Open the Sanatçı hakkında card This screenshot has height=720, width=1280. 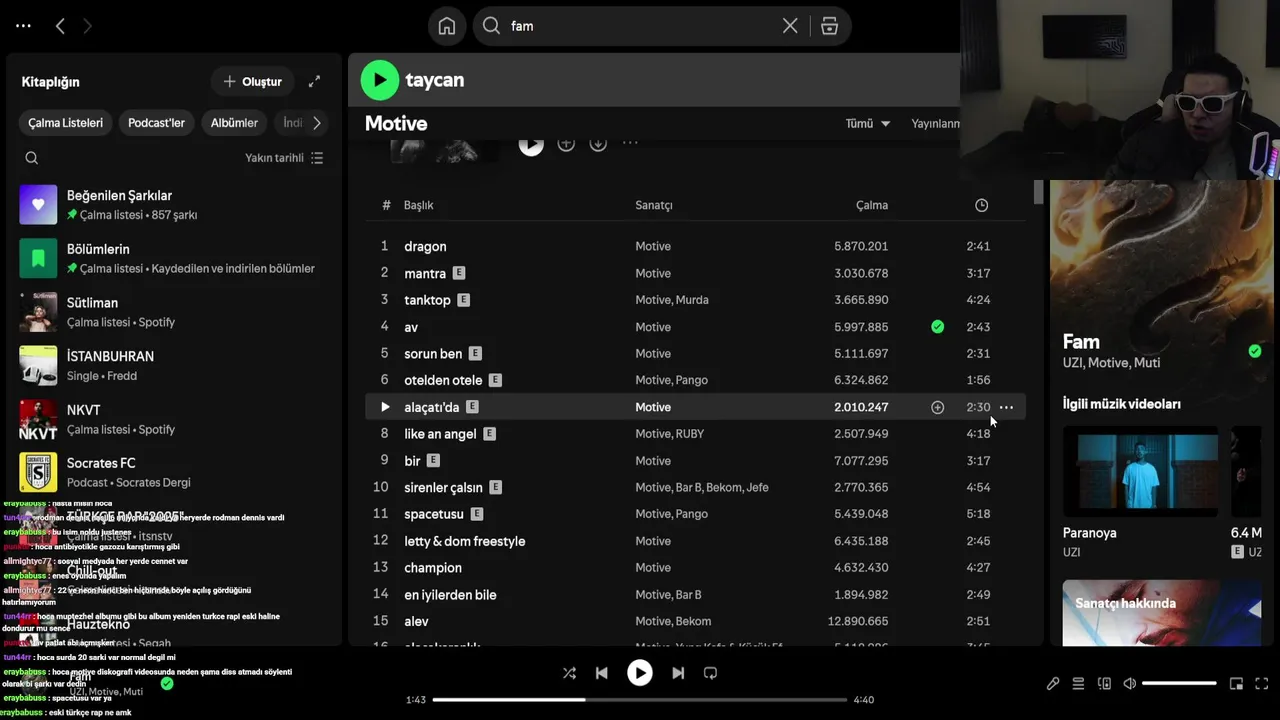(x=1162, y=613)
